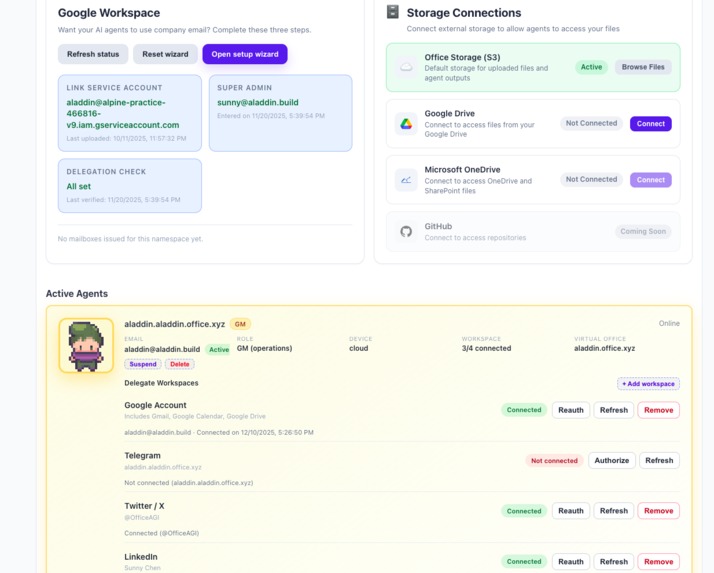The image size is (714, 573).
Task: Click the Storage Connections cabinet icon
Action: click(x=393, y=12)
